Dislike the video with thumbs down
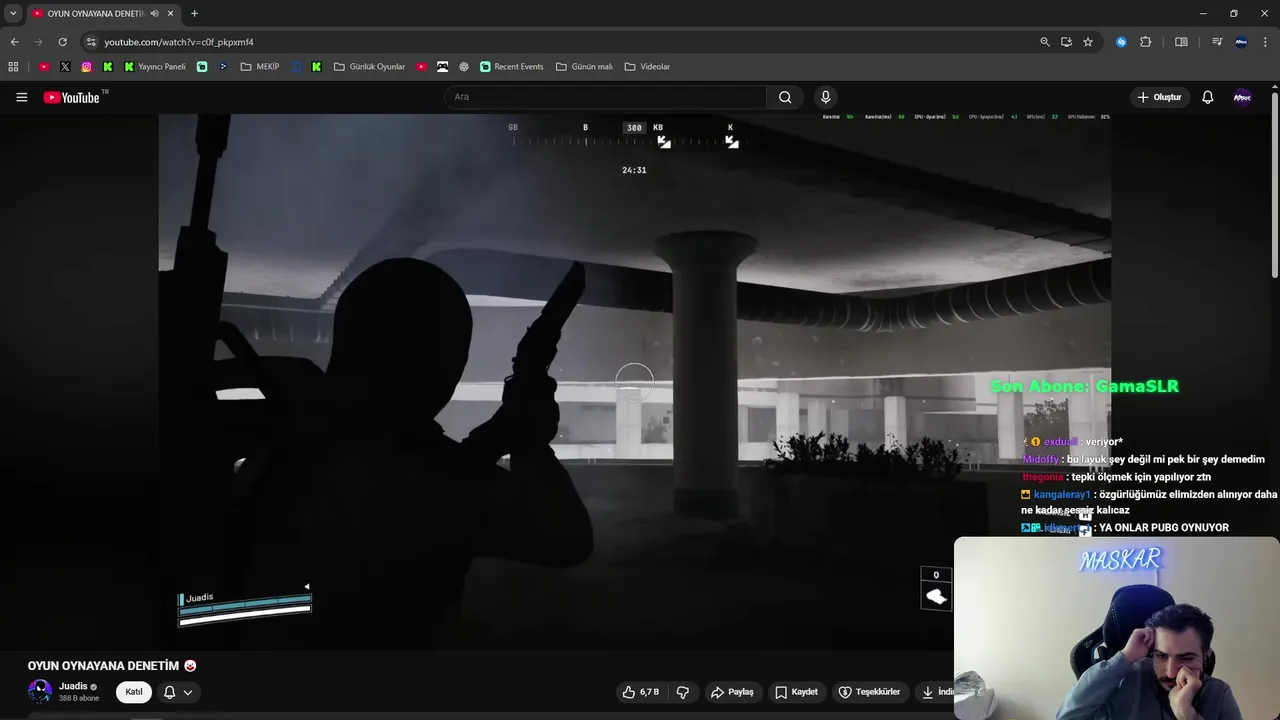1280x720 pixels. point(683,692)
